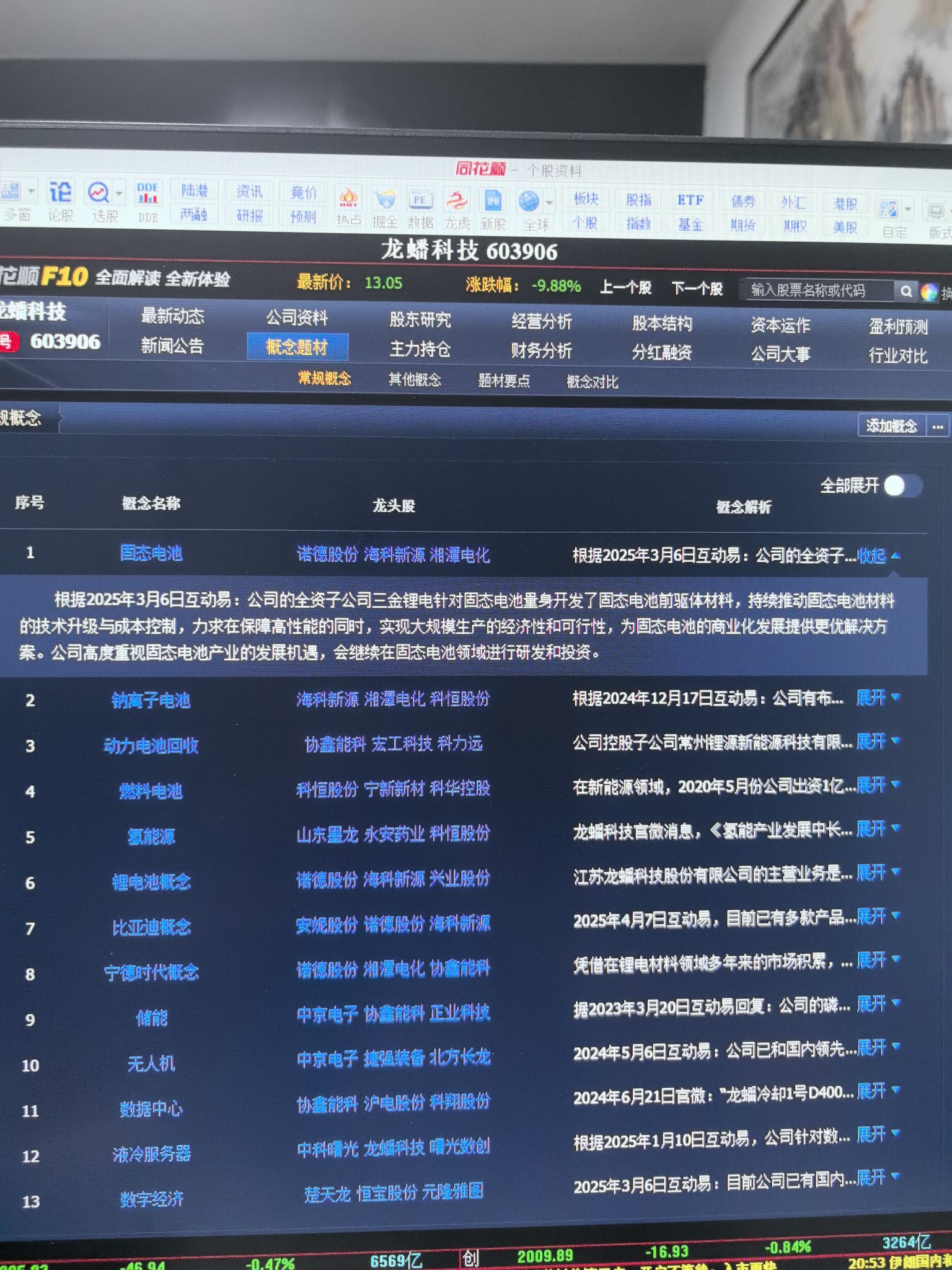Click the 行业对比 tab
Screen dimensions: 952x1270
click(898, 356)
